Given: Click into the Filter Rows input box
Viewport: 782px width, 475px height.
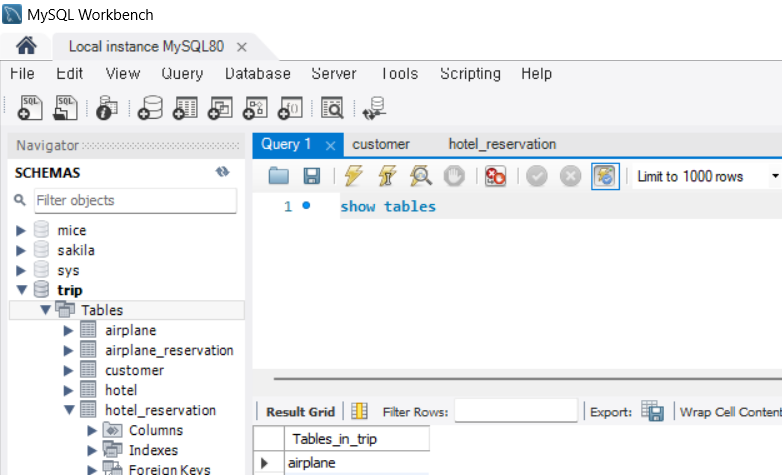Looking at the screenshot, I should click(516, 411).
